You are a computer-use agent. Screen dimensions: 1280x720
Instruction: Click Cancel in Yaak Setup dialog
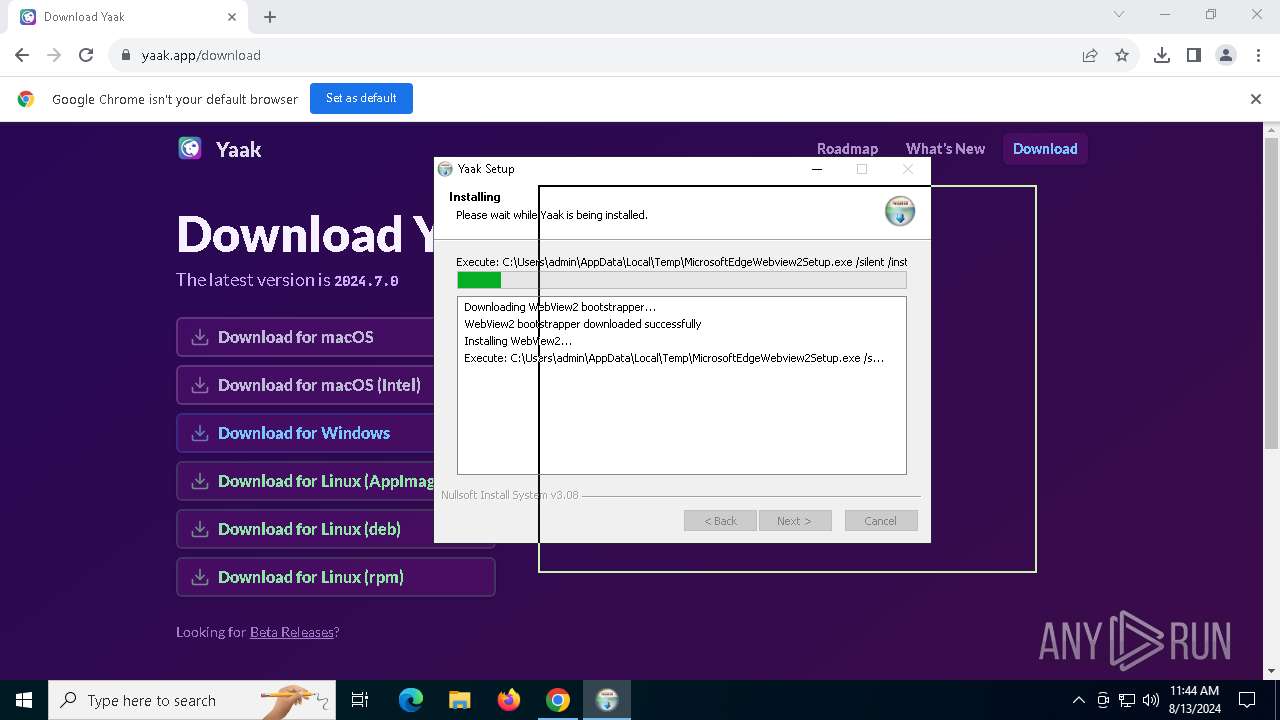880,521
